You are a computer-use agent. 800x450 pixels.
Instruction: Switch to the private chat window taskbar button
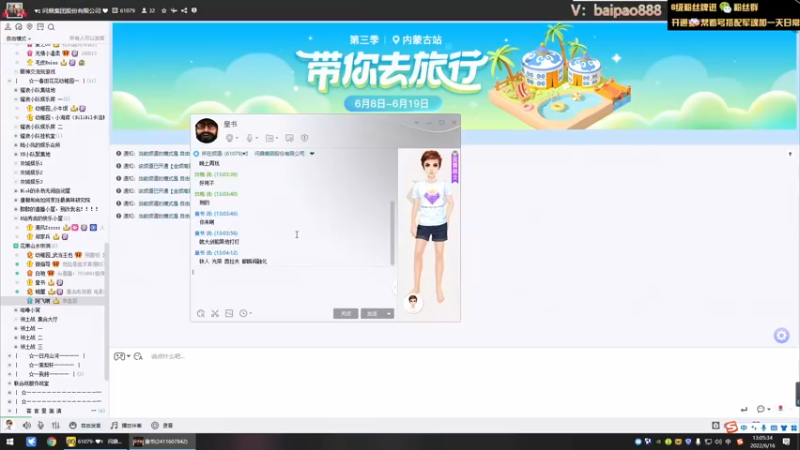pyautogui.click(x=161, y=442)
